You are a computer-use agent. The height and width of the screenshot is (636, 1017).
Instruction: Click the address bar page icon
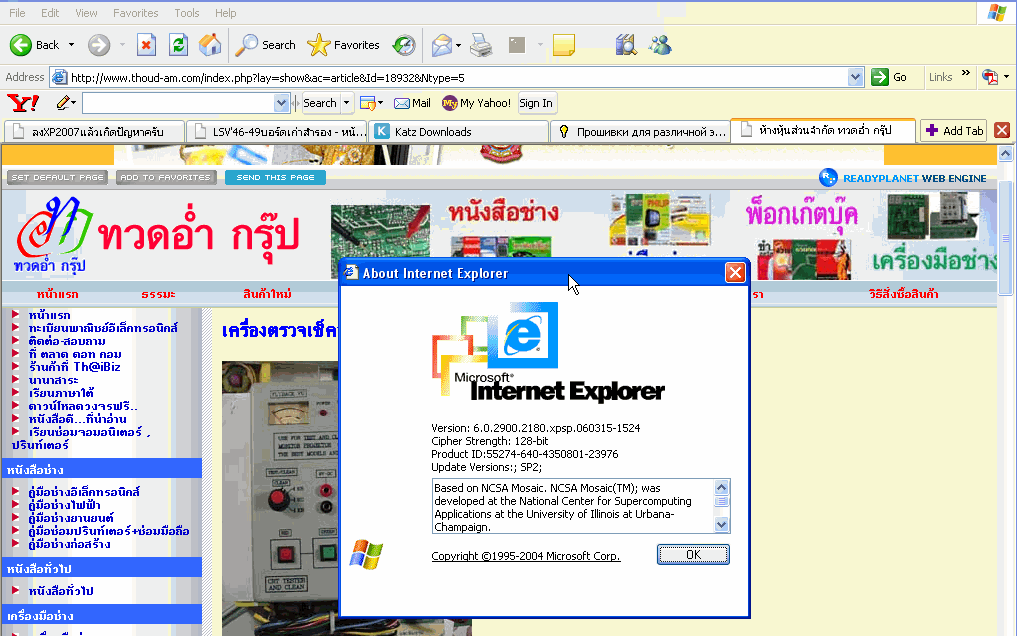59,78
